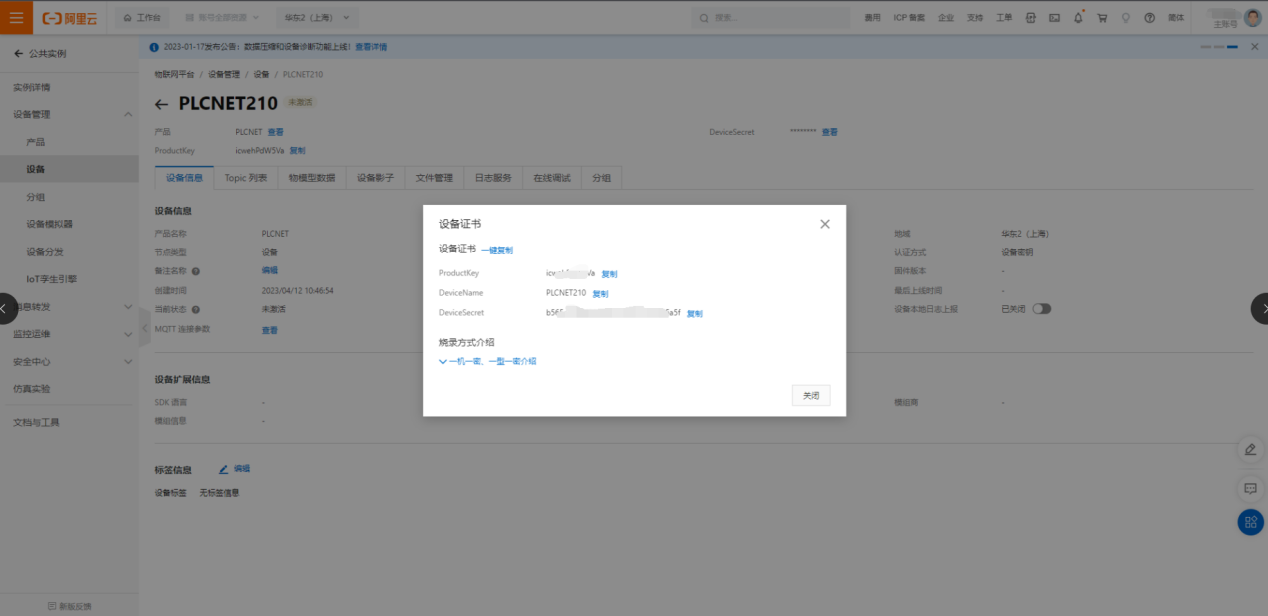Click the edit pencil floating icon

coord(1250,449)
